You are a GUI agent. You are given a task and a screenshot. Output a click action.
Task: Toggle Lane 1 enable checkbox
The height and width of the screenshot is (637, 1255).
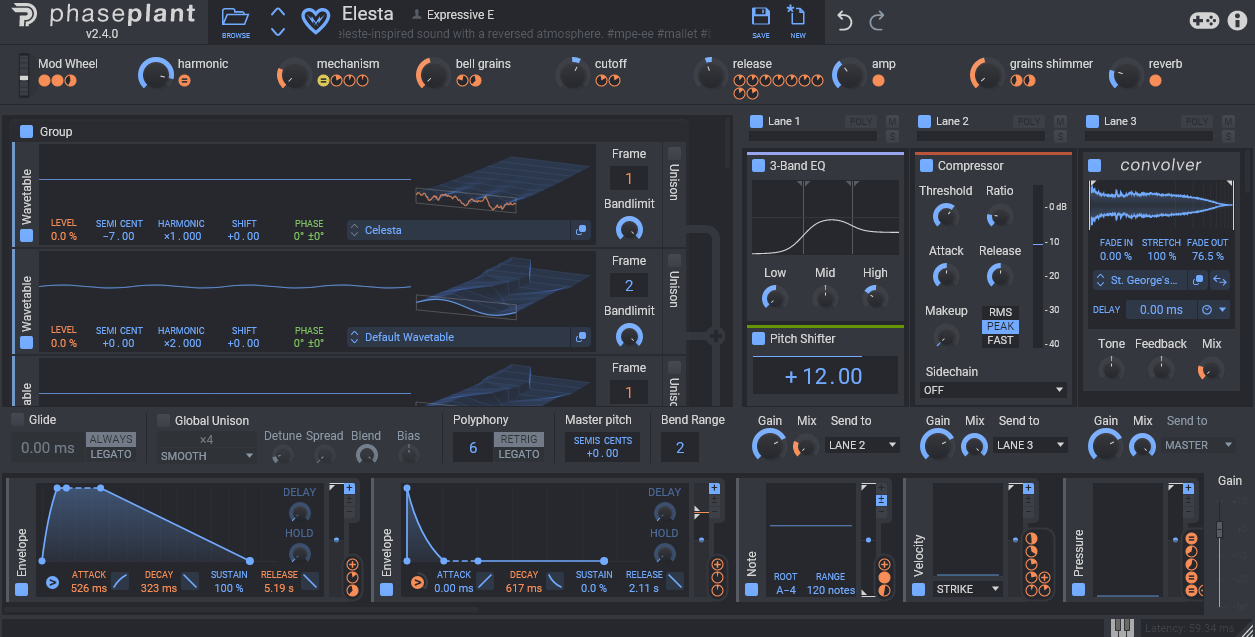[x=756, y=121]
